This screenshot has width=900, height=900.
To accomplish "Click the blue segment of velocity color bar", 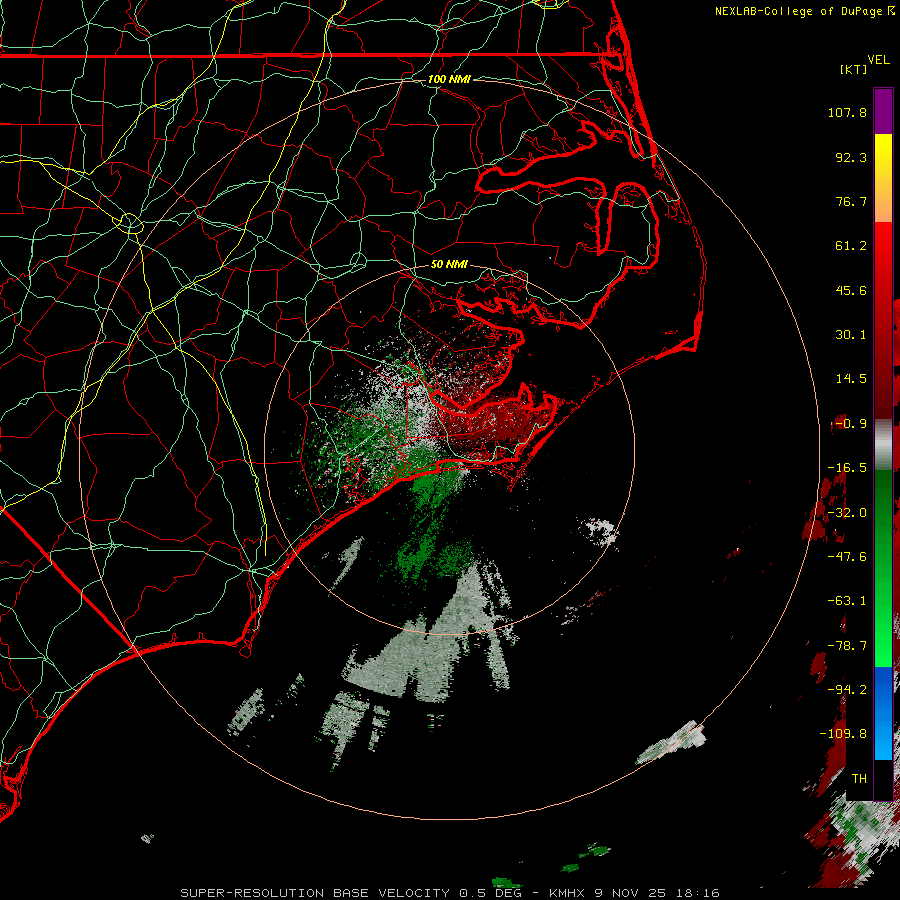I will pyautogui.click(x=883, y=713).
